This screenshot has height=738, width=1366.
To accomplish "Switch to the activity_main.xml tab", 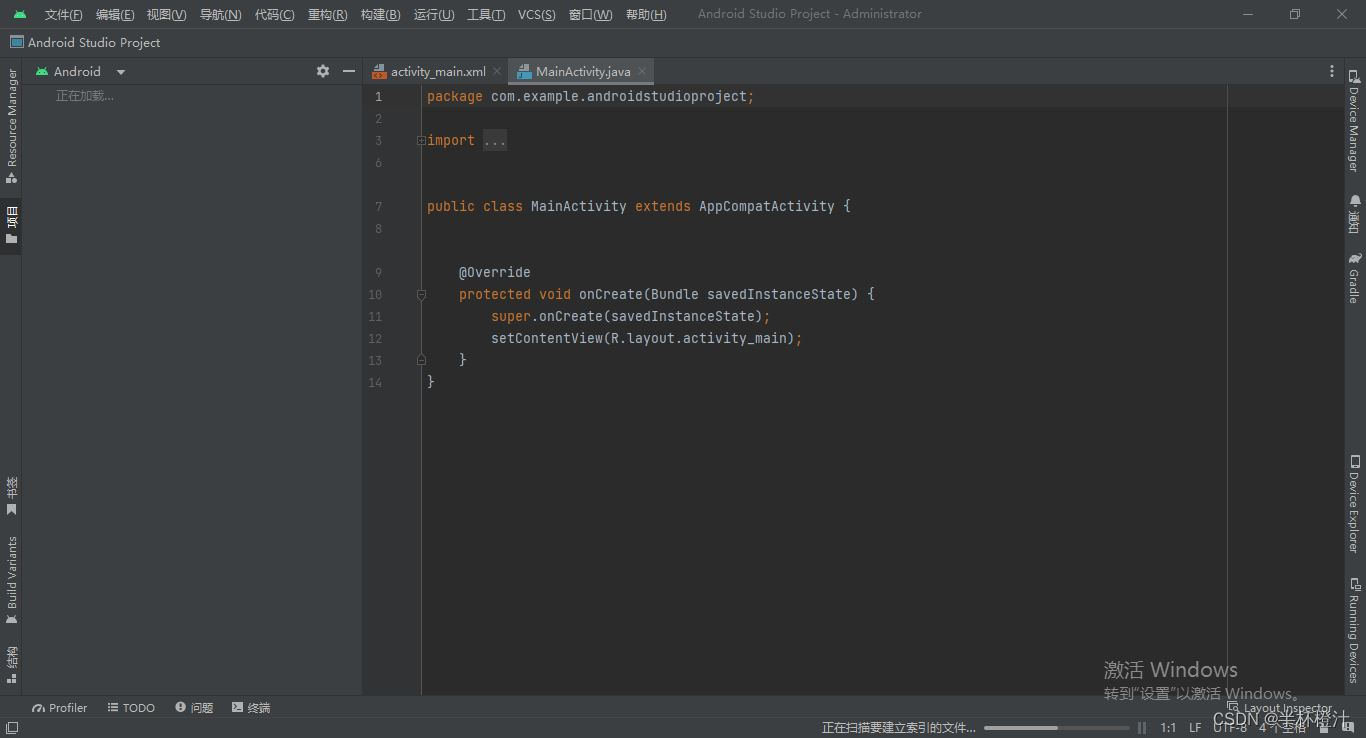I will point(437,71).
